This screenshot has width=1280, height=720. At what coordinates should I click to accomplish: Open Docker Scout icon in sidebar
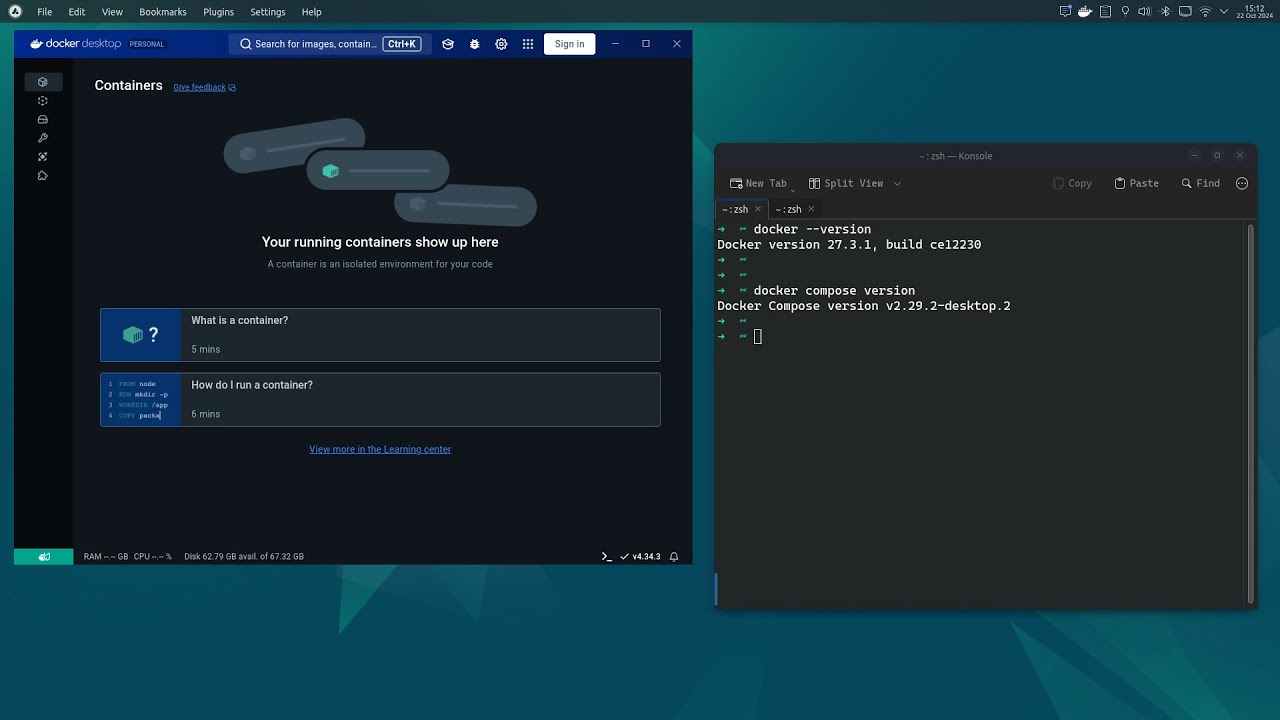click(43, 157)
